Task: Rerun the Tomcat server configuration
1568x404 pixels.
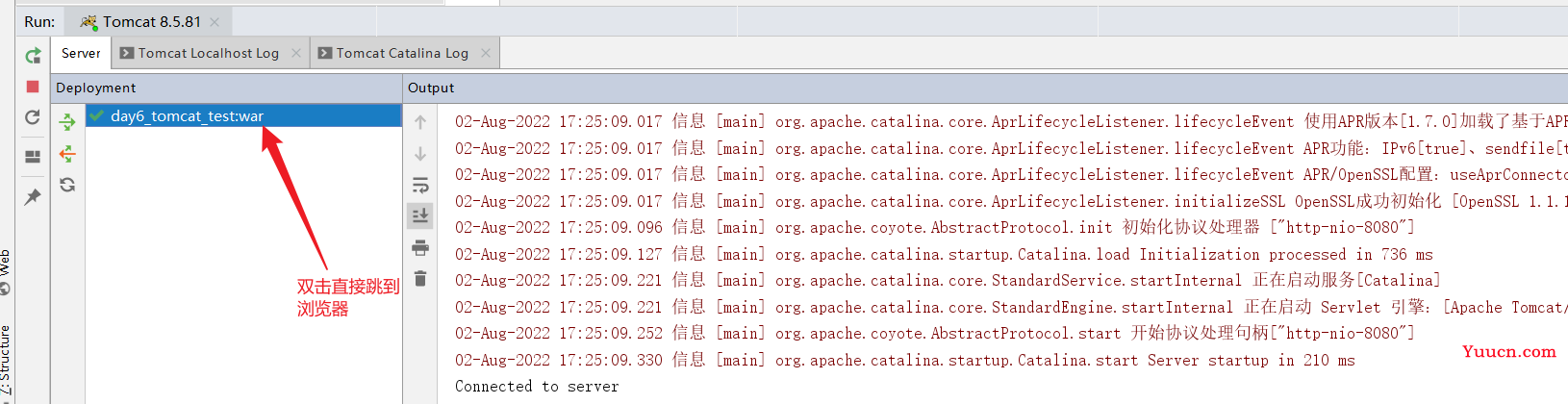Action: (33, 56)
